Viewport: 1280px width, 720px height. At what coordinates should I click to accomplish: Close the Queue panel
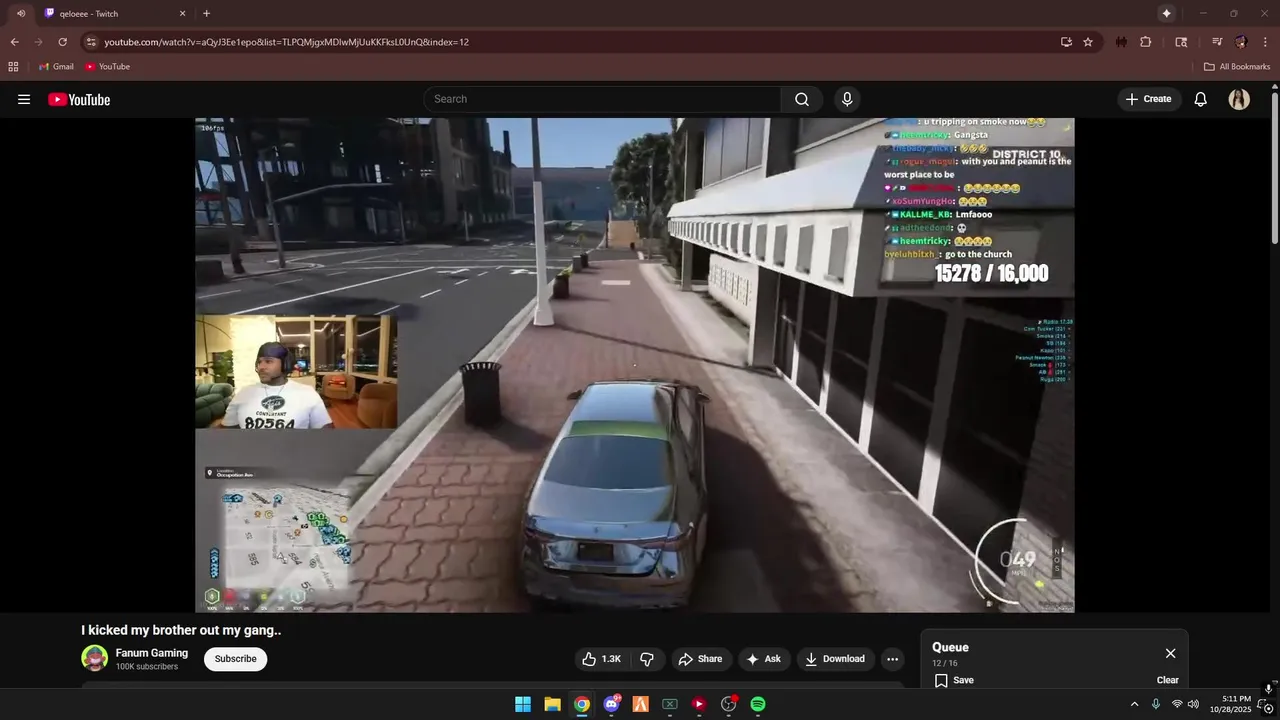[1170, 653]
